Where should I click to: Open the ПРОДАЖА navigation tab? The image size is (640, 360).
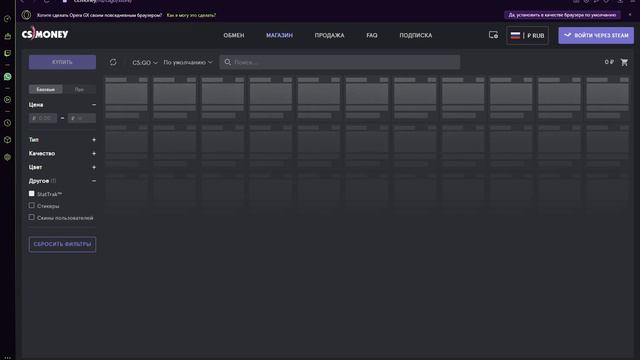(x=329, y=36)
